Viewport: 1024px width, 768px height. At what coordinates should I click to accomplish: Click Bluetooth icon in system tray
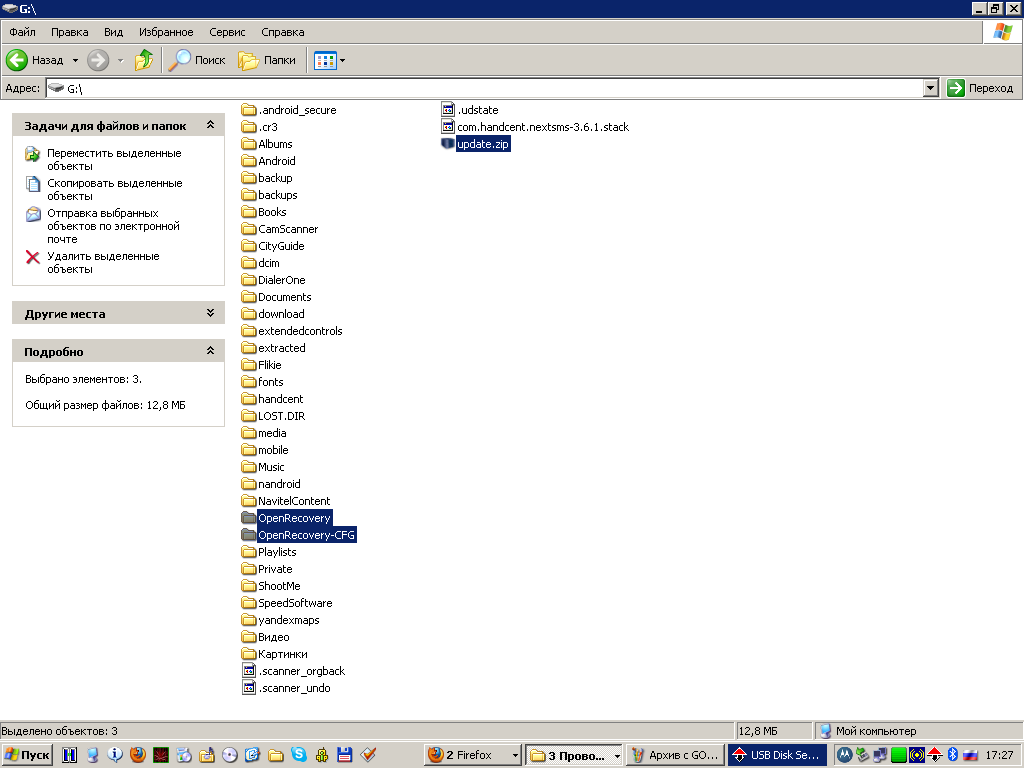pos(952,755)
